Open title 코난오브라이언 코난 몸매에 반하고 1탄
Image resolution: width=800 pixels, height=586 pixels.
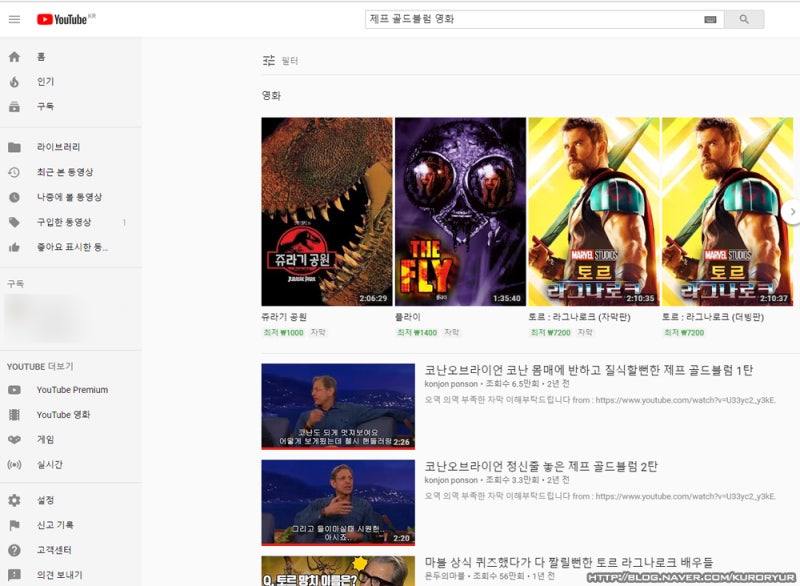pos(589,370)
